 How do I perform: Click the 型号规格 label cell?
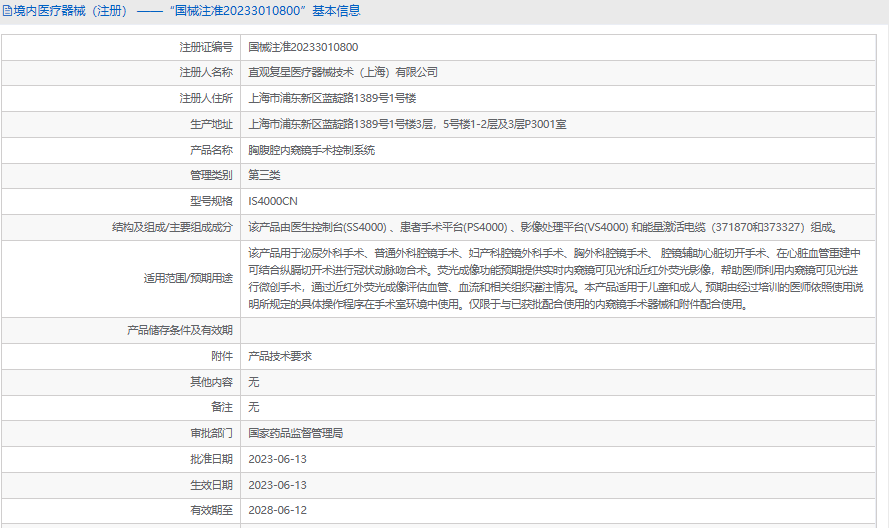121,201
